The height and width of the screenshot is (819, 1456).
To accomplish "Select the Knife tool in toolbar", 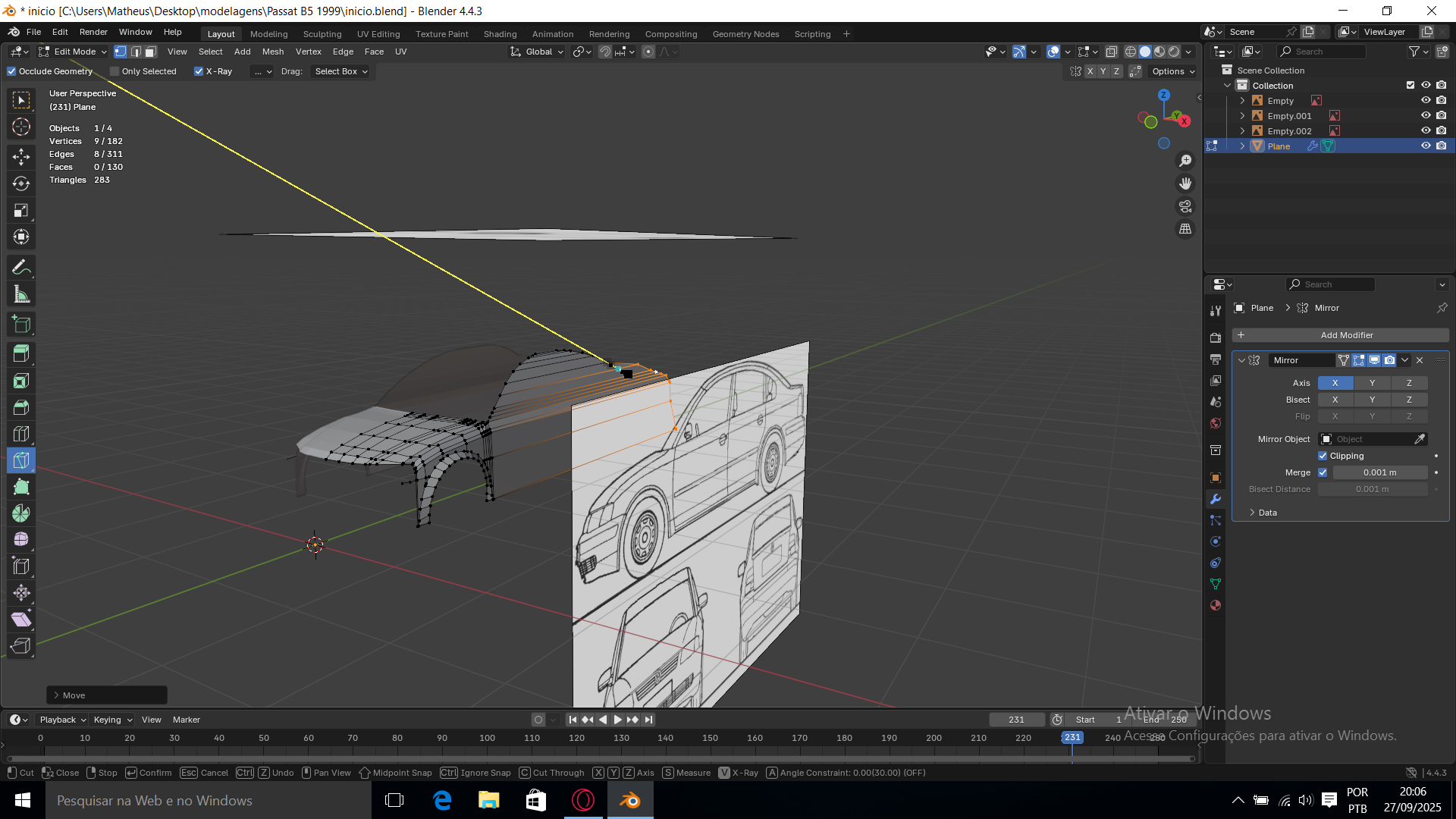I will [21, 460].
